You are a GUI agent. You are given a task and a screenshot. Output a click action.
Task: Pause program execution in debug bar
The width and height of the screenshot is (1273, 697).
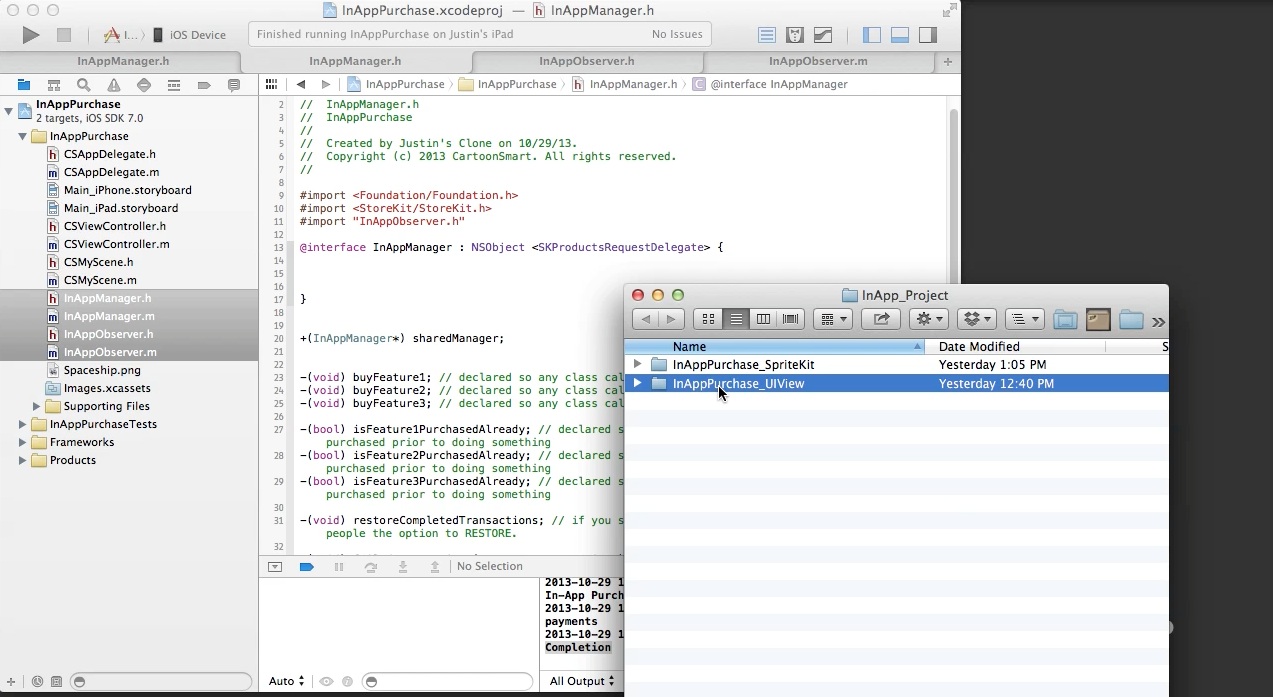tap(339, 567)
